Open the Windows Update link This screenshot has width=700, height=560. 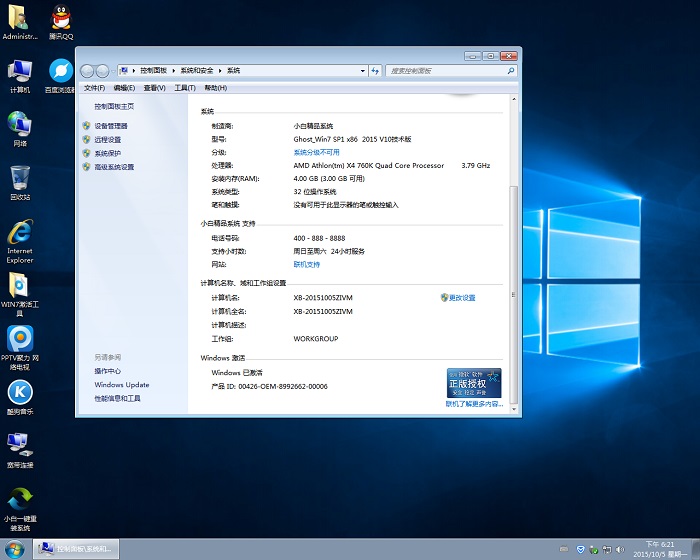[122, 384]
